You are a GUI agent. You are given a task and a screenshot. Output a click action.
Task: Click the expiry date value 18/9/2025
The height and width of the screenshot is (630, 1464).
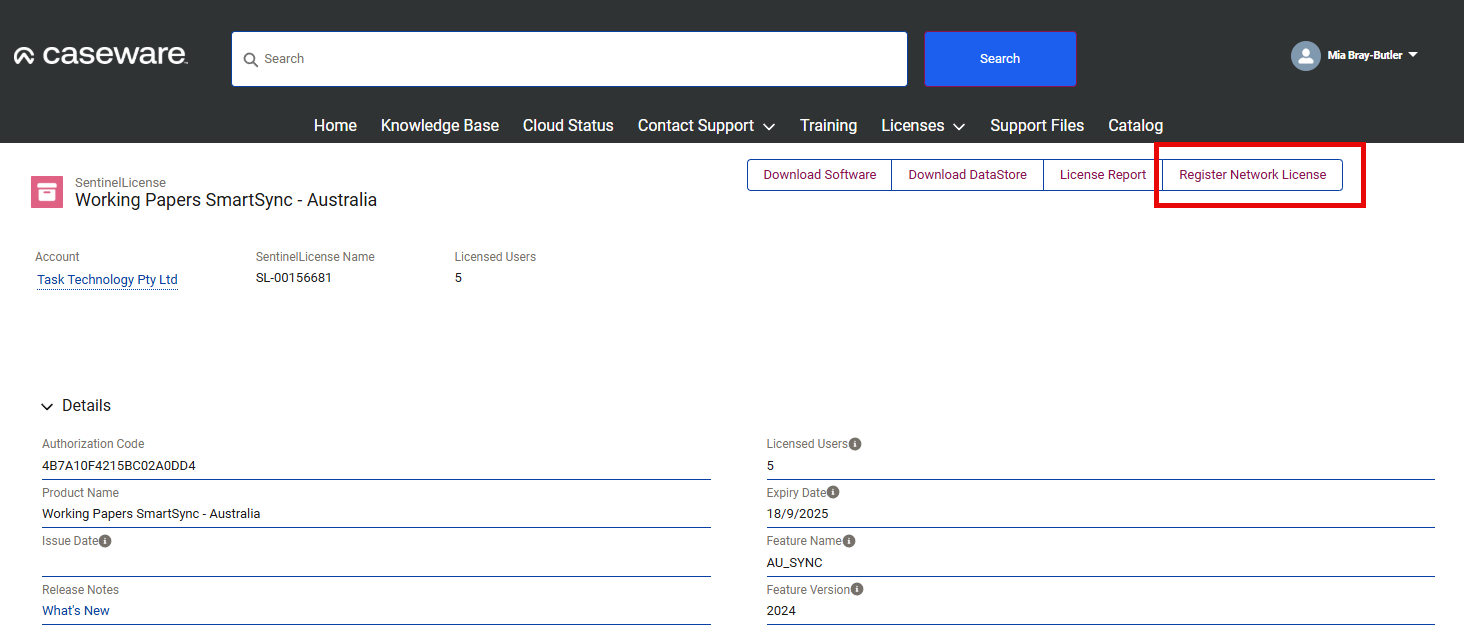(797, 514)
